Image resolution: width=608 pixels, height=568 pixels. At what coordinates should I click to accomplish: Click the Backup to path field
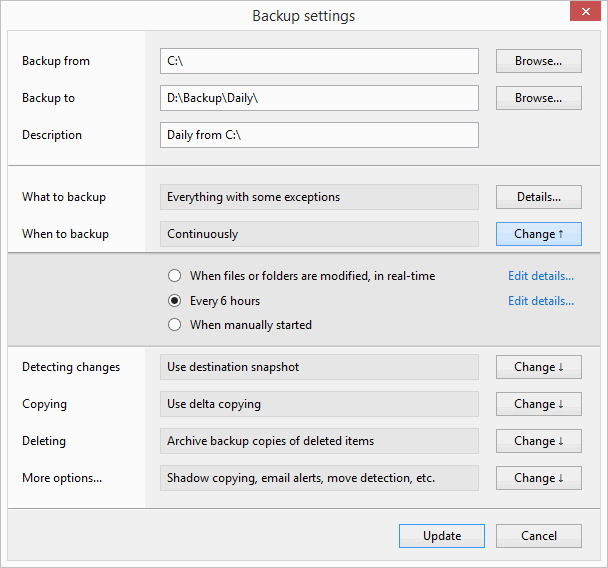[x=319, y=98]
